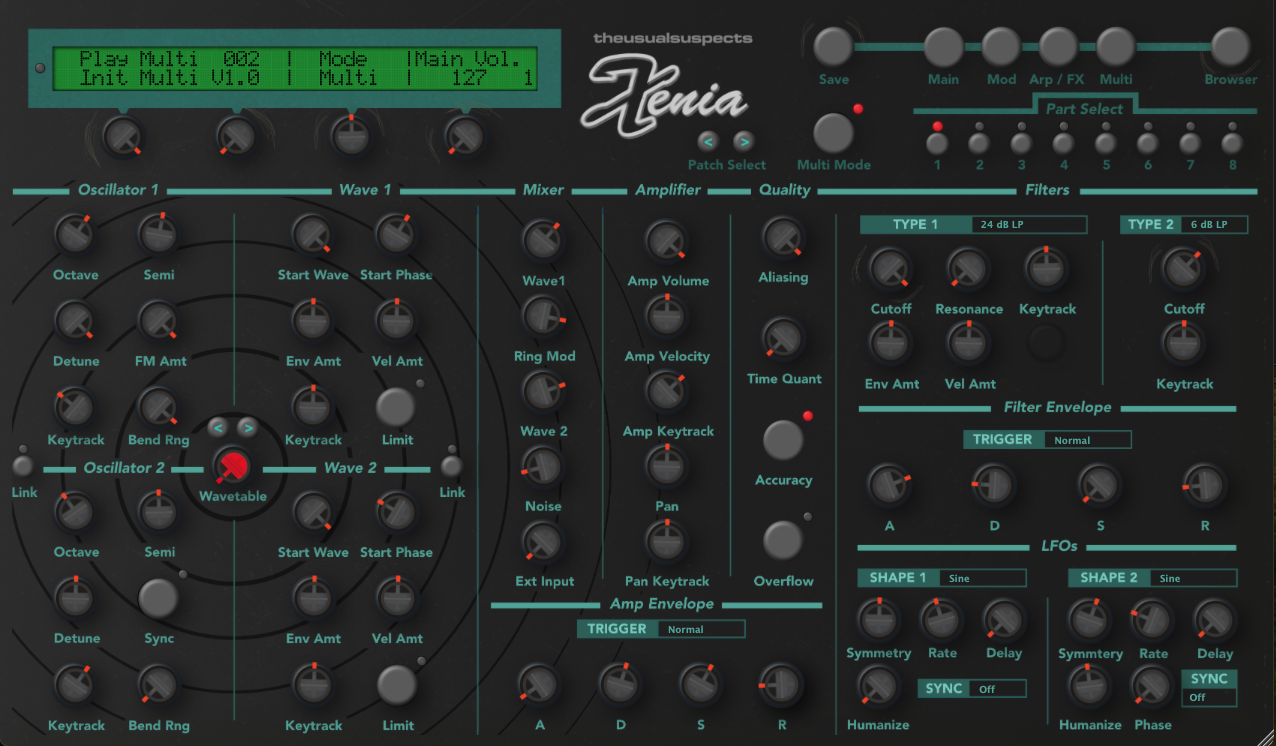The height and width of the screenshot is (746, 1276).
Task: Open the Mod page
Action: point(1000,46)
